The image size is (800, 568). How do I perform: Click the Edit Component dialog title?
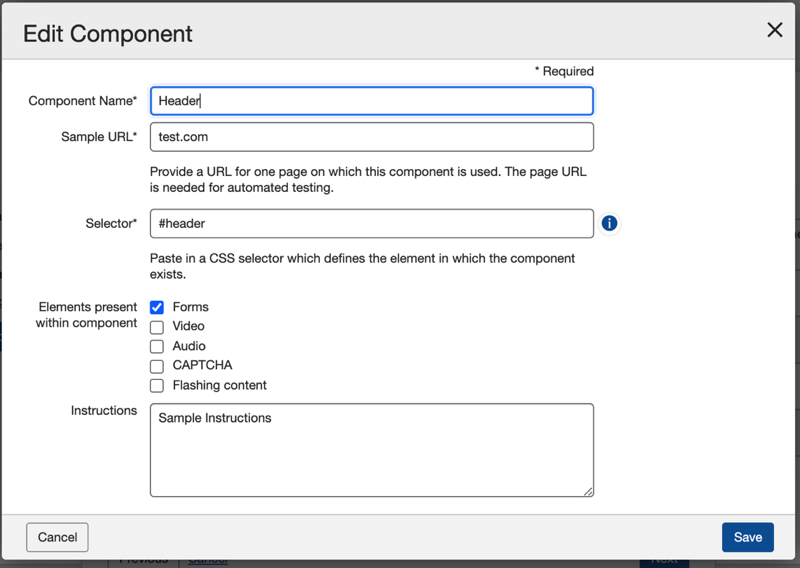(108, 33)
